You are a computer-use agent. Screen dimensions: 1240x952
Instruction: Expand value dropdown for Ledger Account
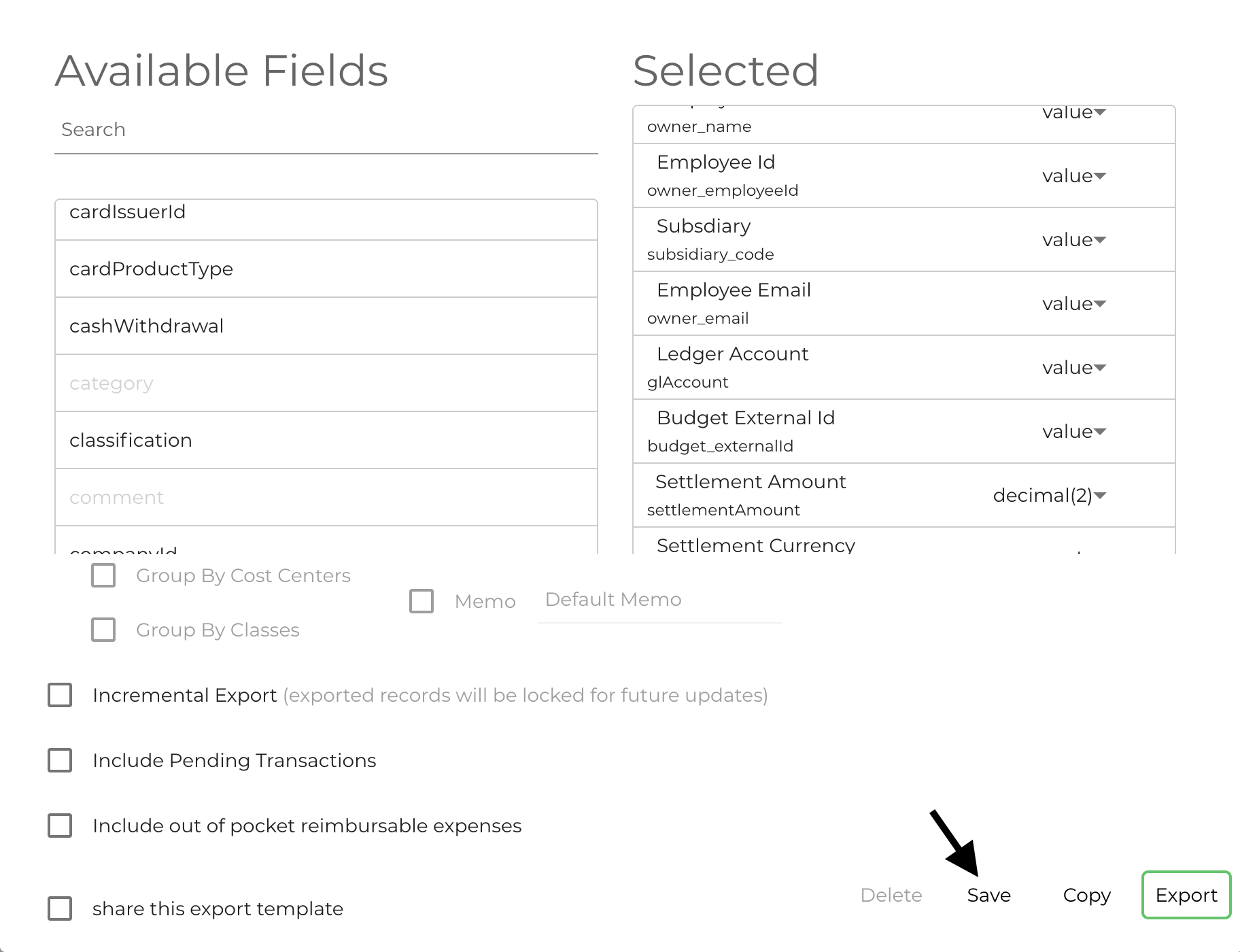pyautogui.click(x=1074, y=367)
